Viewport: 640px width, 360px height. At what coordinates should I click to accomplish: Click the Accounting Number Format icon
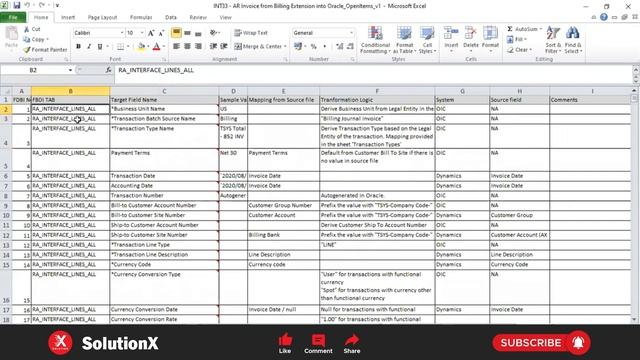click(x=298, y=47)
